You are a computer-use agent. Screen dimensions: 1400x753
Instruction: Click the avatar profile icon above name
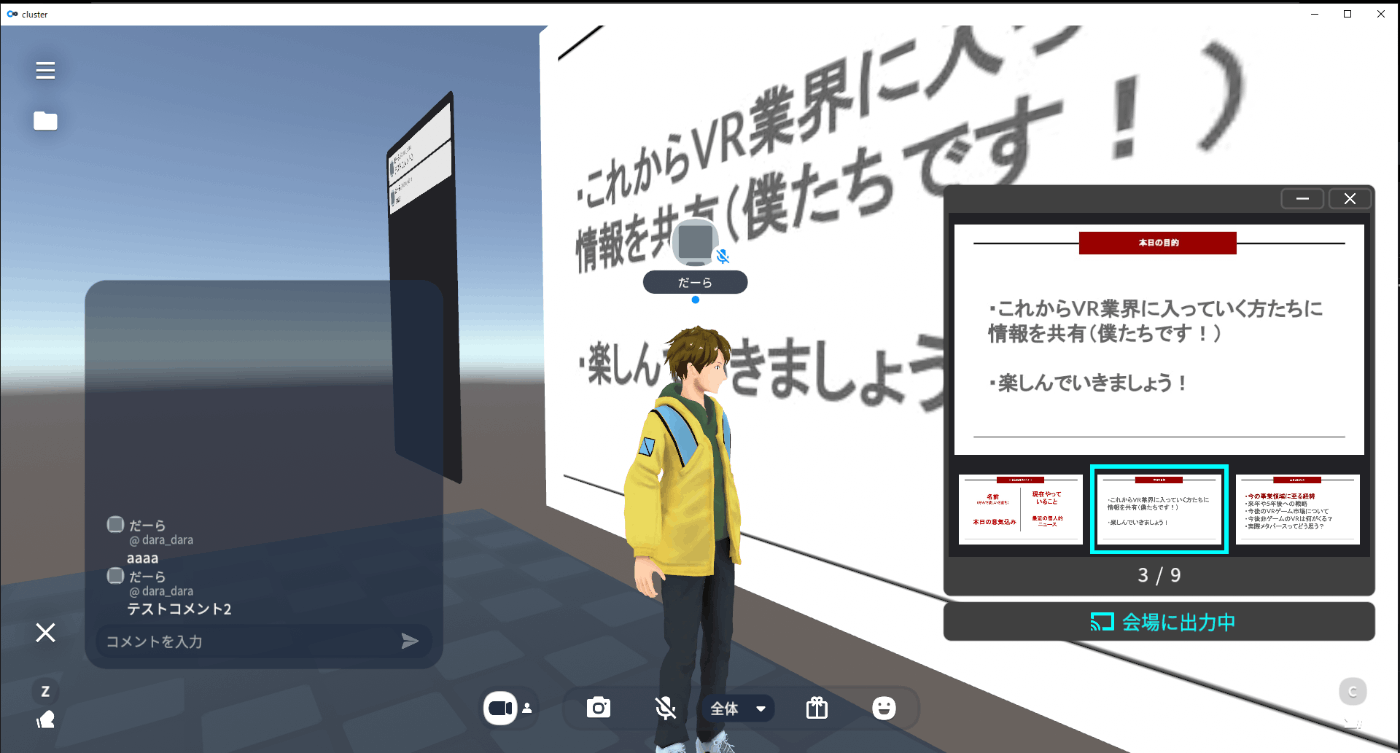(x=695, y=242)
